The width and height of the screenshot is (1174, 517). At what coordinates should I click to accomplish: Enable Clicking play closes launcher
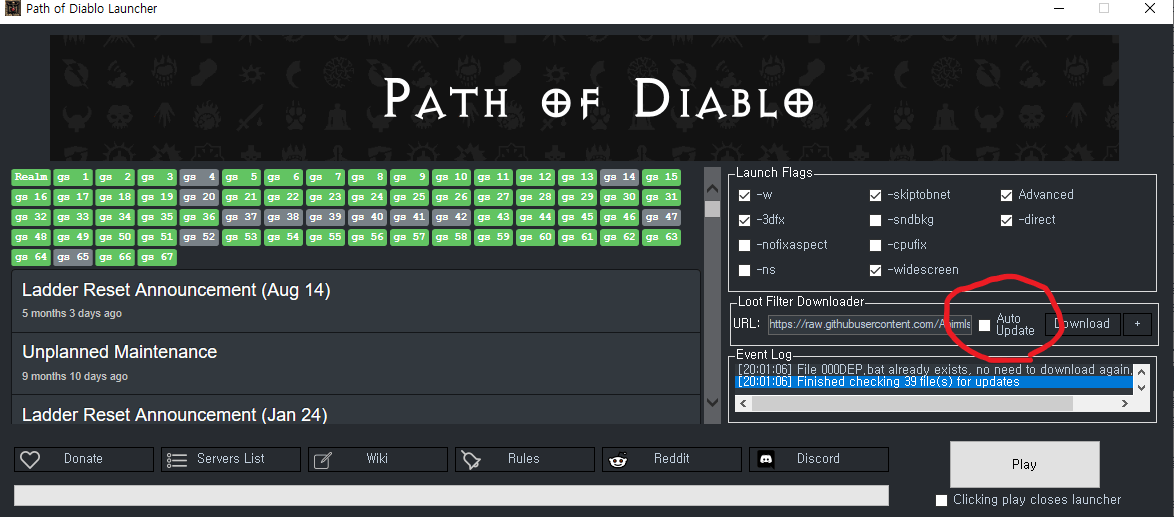(941, 501)
